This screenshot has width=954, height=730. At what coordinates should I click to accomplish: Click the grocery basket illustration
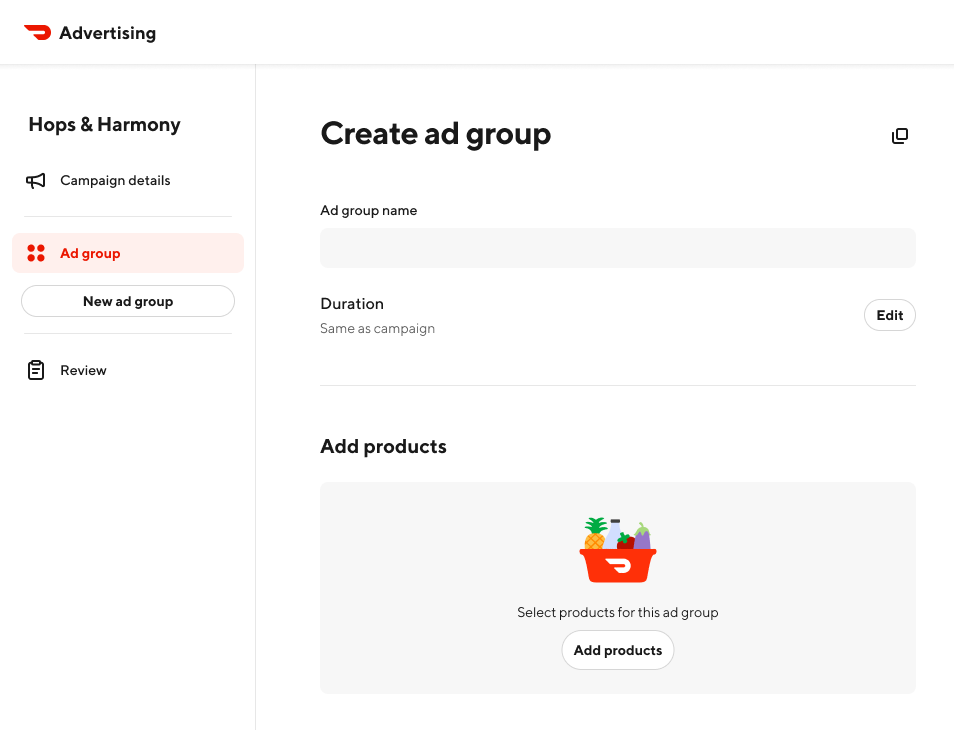pos(618,548)
